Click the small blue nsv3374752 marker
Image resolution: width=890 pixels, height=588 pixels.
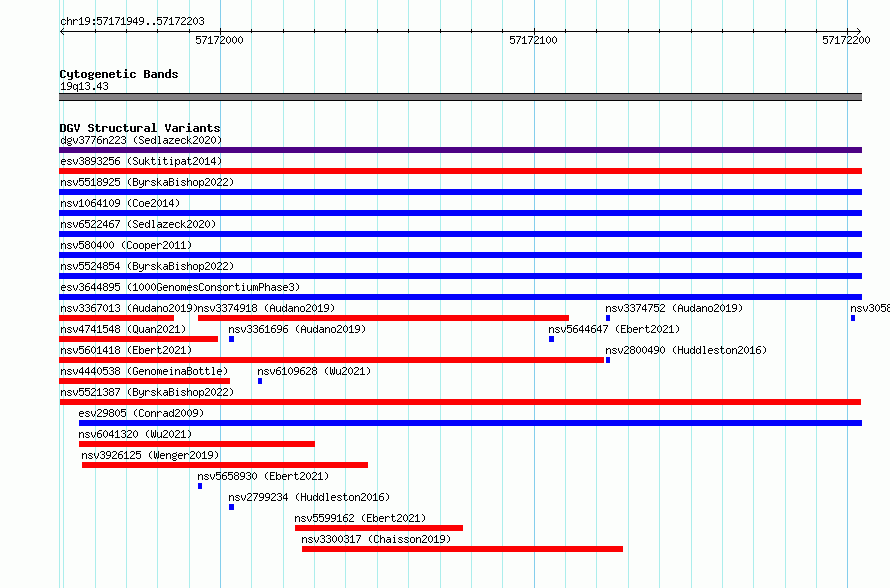click(x=608, y=318)
